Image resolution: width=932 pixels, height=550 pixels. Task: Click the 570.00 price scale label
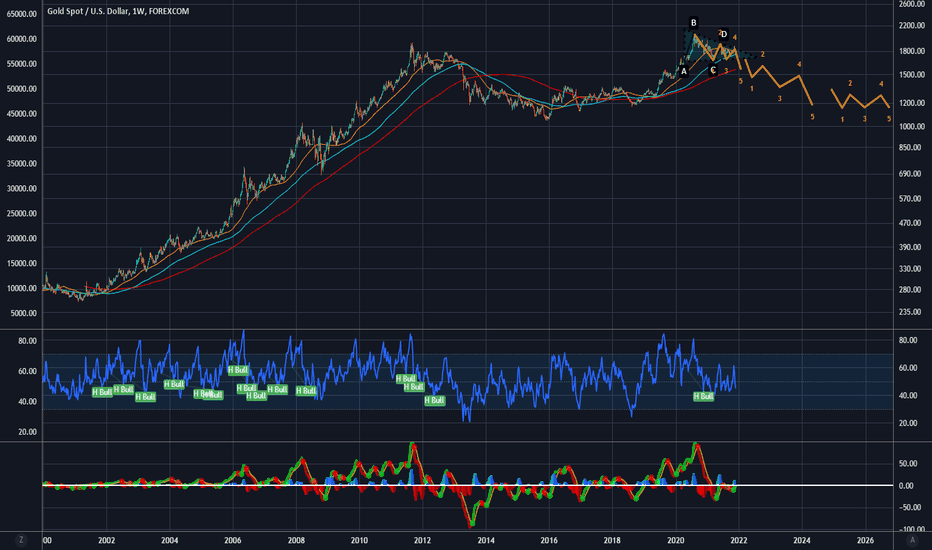click(x=912, y=199)
